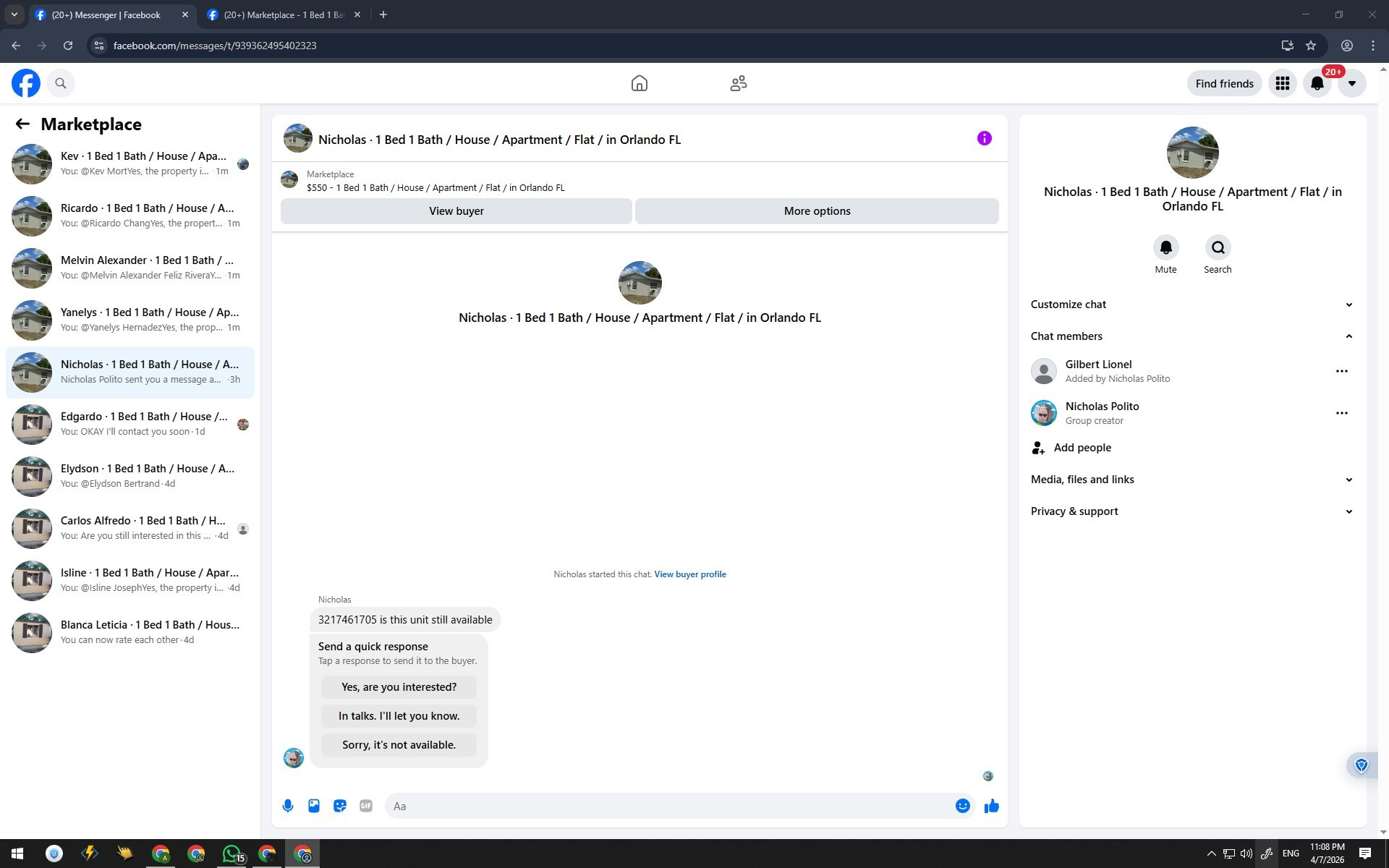Open the Edgardo conversation
Viewport: 1389px width, 868px height.
(x=130, y=425)
